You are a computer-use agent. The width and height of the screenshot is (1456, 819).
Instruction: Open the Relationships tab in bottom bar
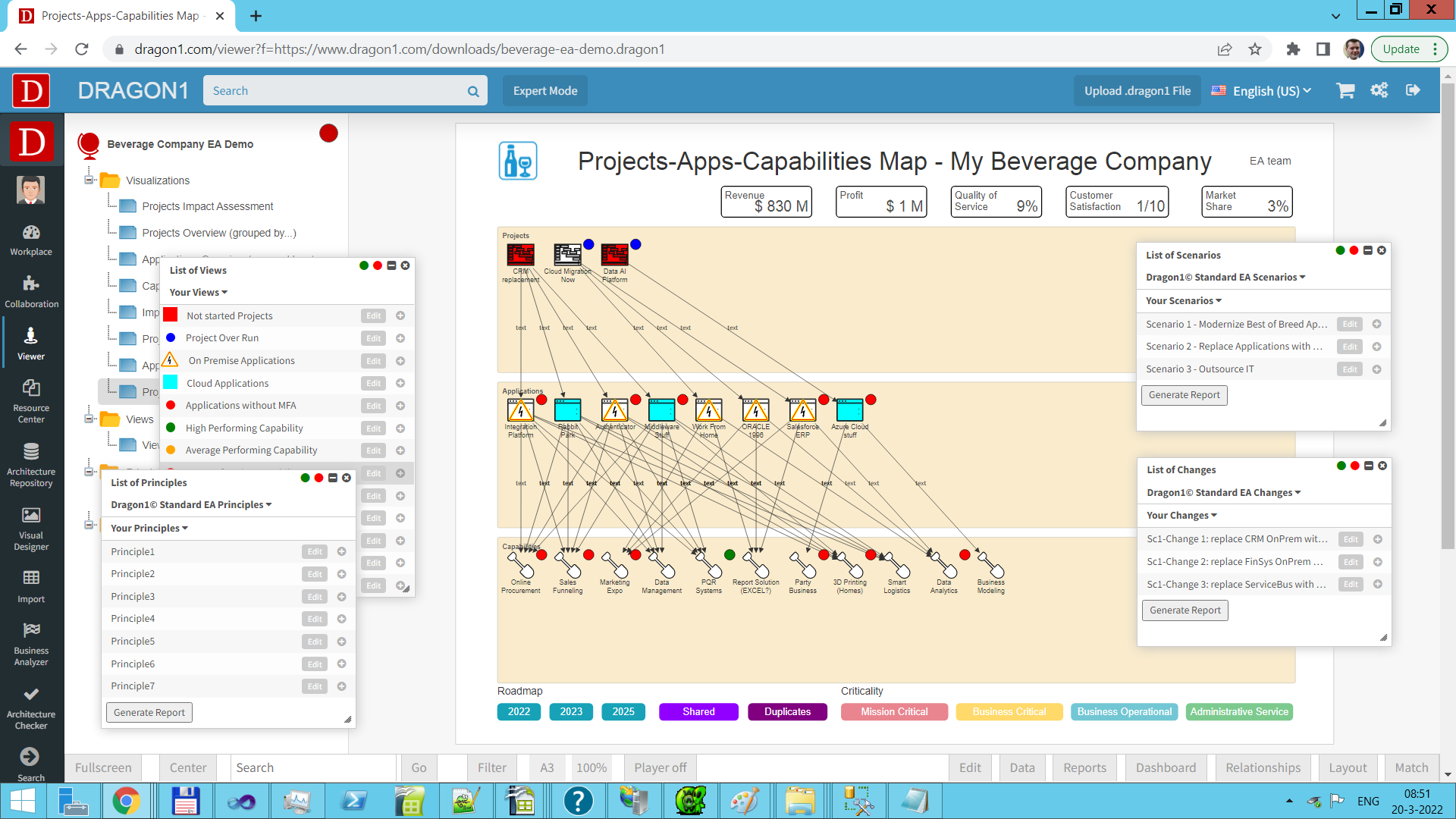(1263, 767)
